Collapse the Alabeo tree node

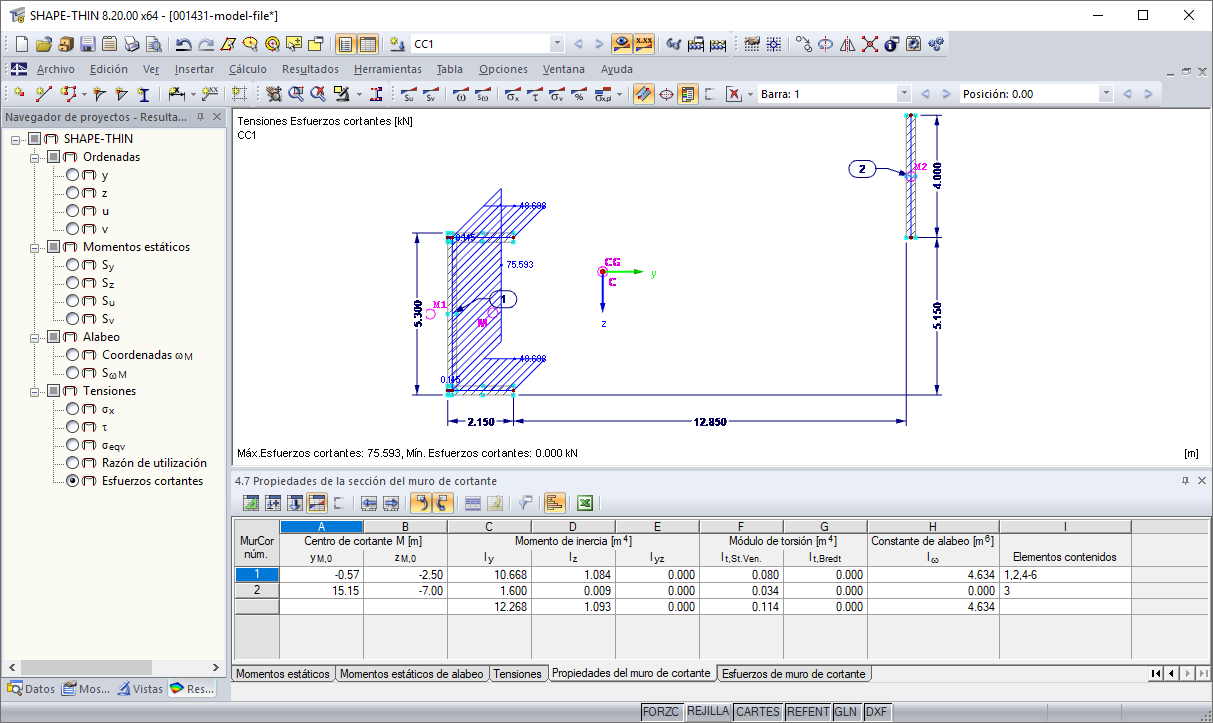click(36, 337)
